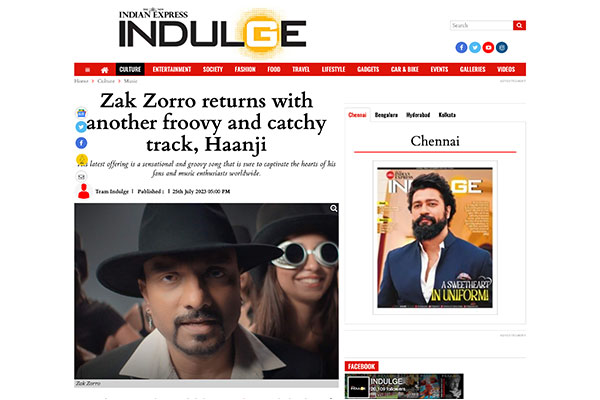Open the header Instagram icon
This screenshot has height=400, width=600.
[x=502, y=47]
